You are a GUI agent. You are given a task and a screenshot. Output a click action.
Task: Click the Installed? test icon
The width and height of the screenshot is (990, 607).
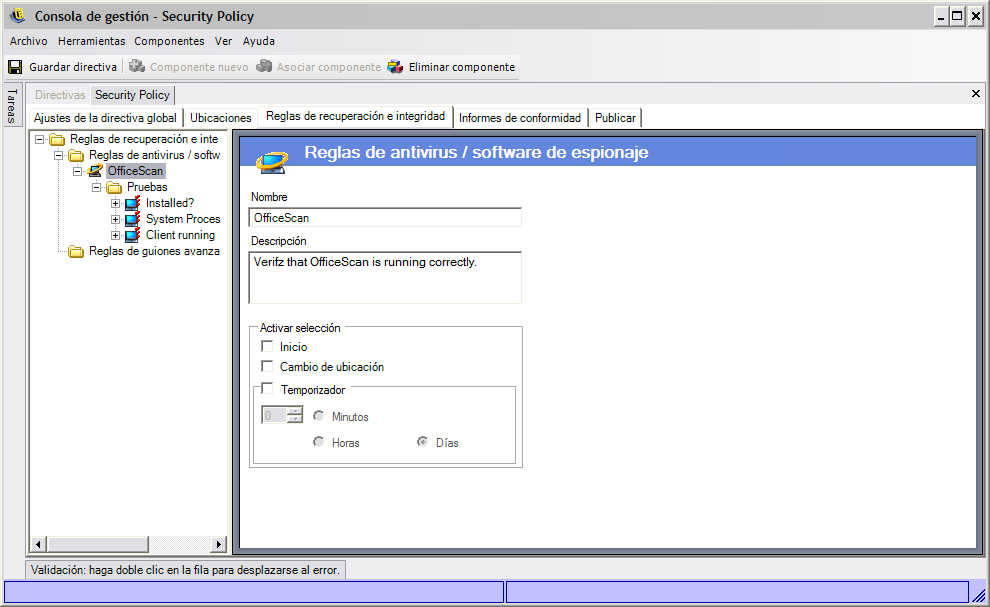point(133,203)
